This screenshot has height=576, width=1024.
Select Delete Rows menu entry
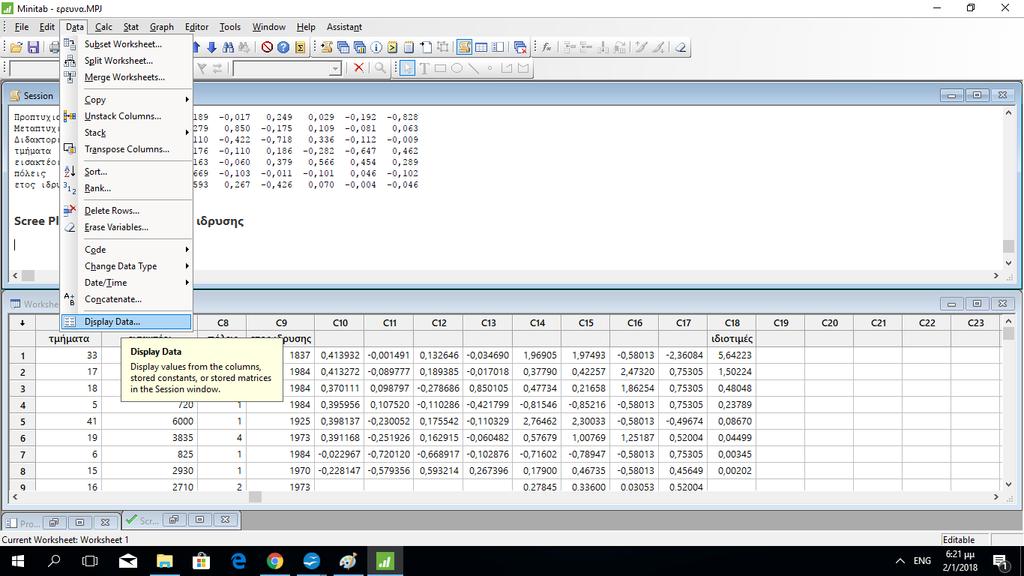pos(126,211)
